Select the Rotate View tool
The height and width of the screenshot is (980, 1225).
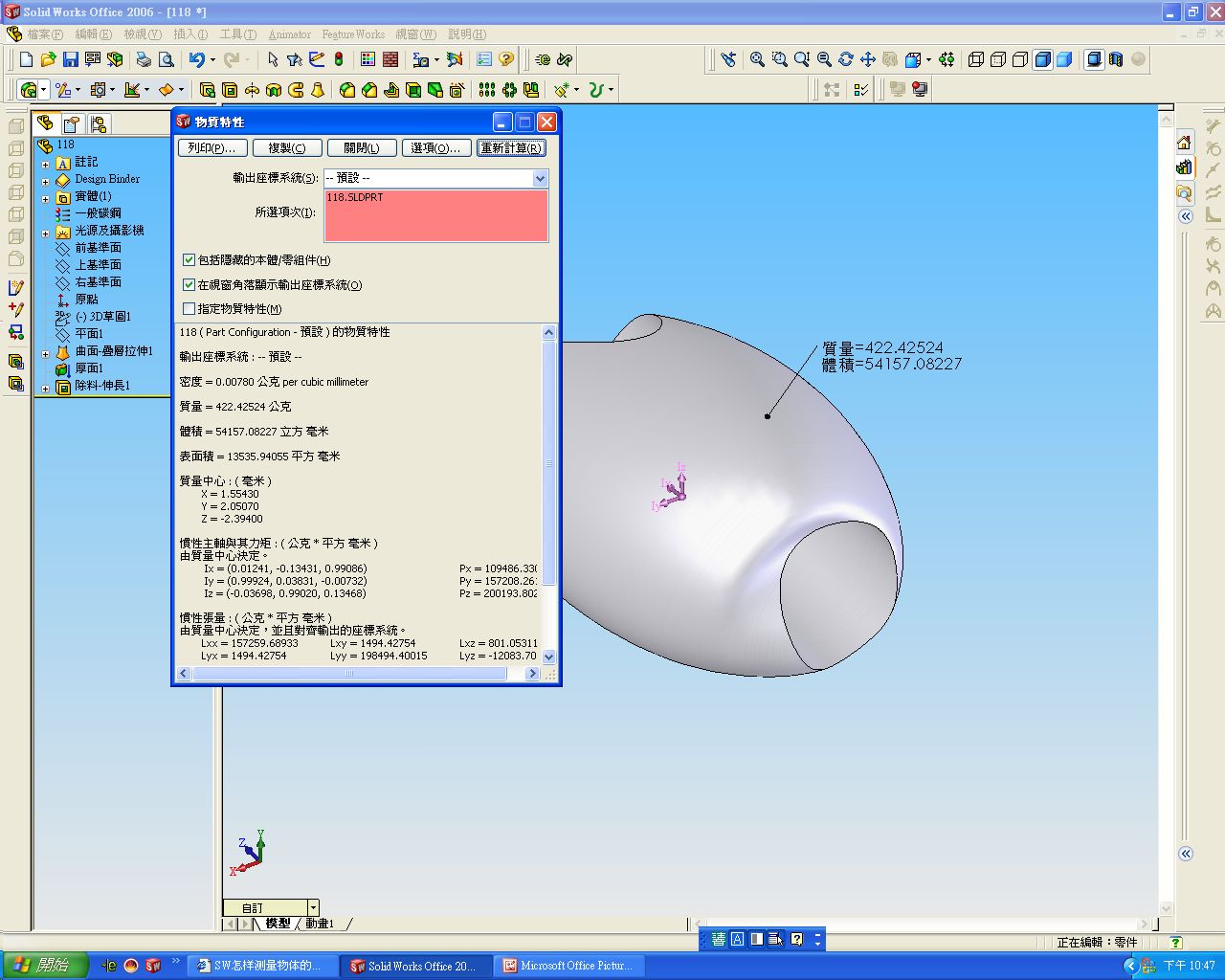[x=846, y=59]
